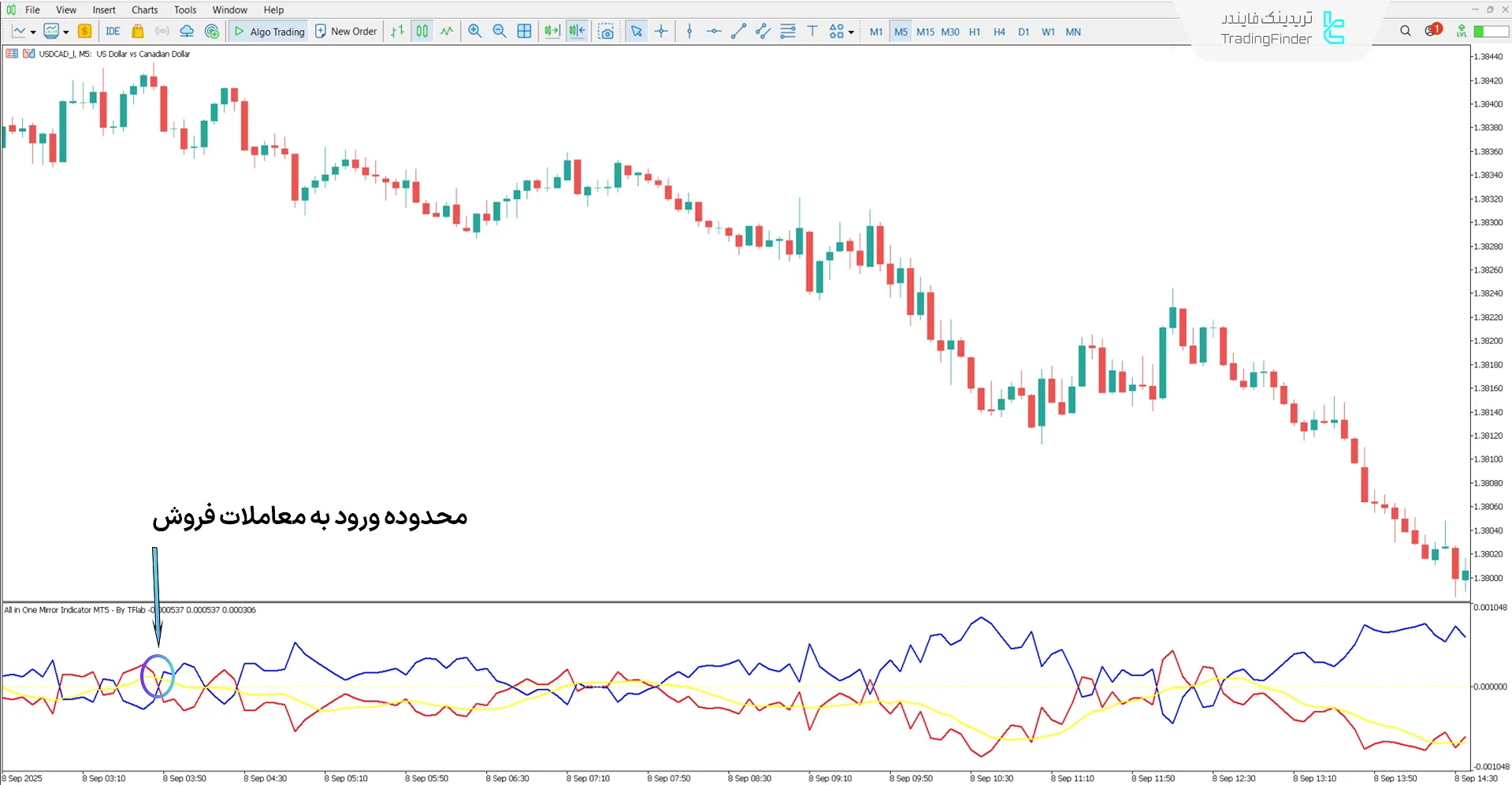Viewport: 1512px width, 785px height.
Task: Expand the chart type dropdown arrow
Action: pyautogui.click(x=33, y=32)
